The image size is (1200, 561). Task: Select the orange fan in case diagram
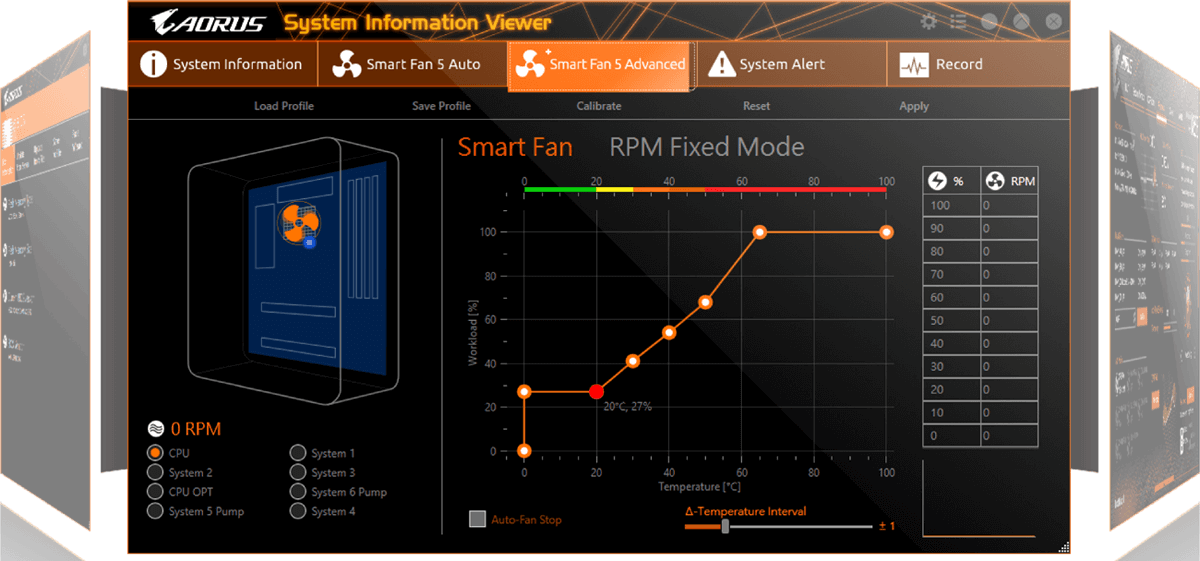click(297, 222)
